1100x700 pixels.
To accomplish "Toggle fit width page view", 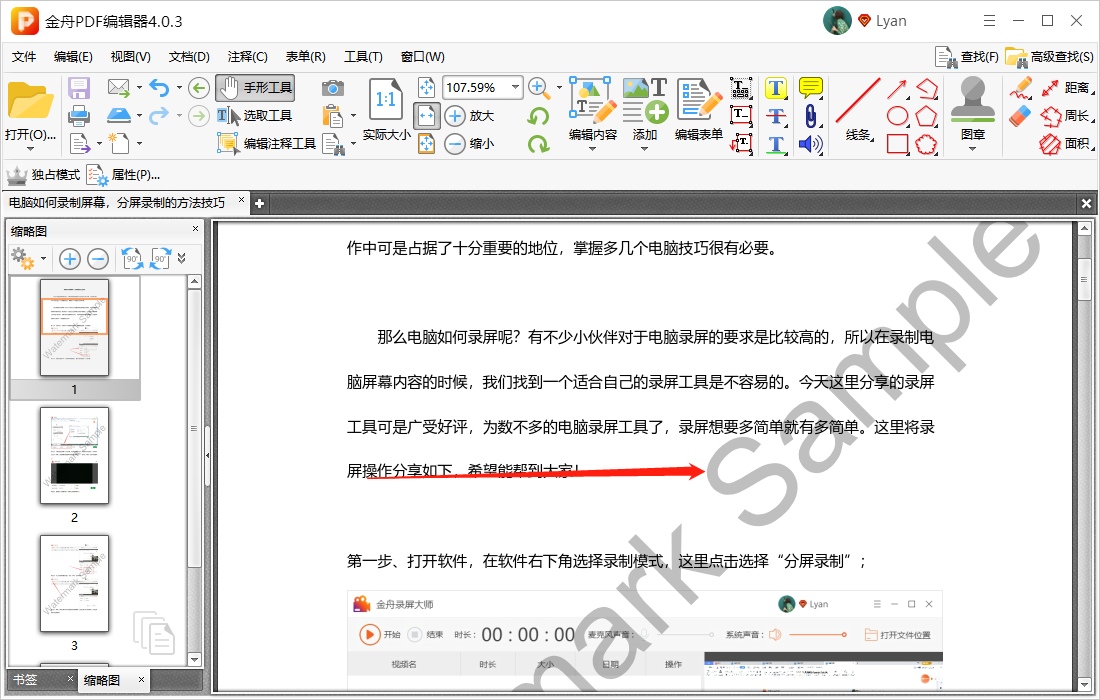I will [x=427, y=116].
